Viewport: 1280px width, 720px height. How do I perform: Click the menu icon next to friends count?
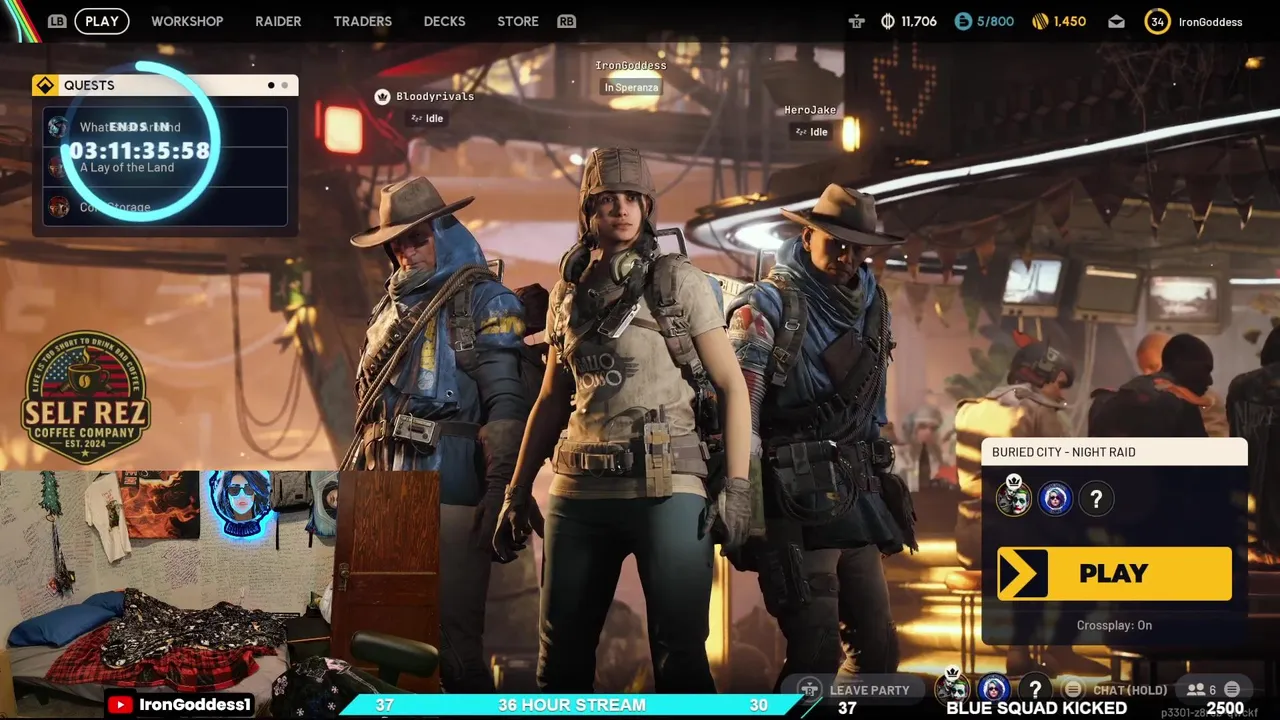tap(1232, 689)
